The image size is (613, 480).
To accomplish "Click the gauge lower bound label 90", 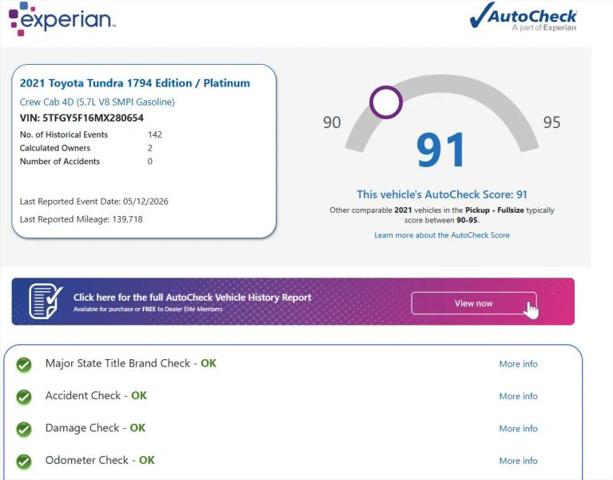I will click(x=332, y=122).
